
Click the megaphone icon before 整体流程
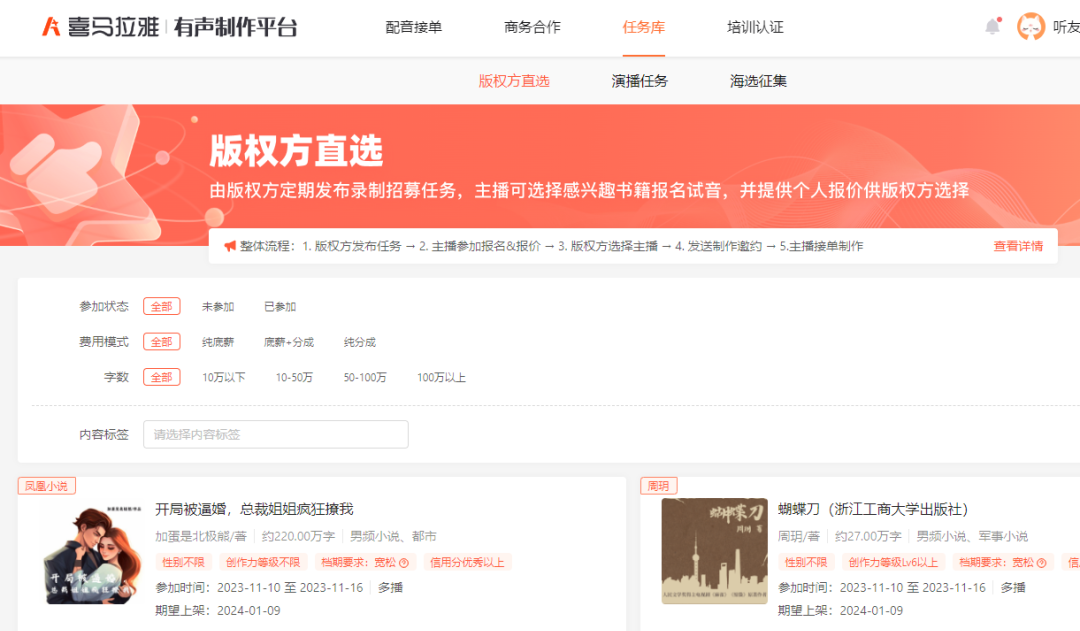coord(229,246)
